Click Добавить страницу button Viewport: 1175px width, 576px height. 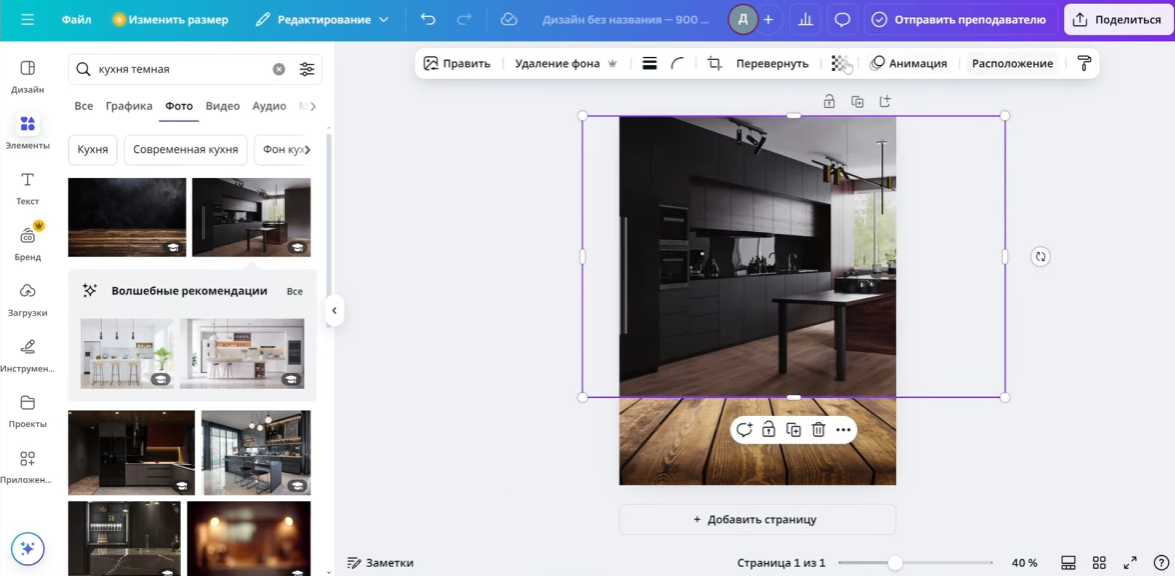[758, 519]
